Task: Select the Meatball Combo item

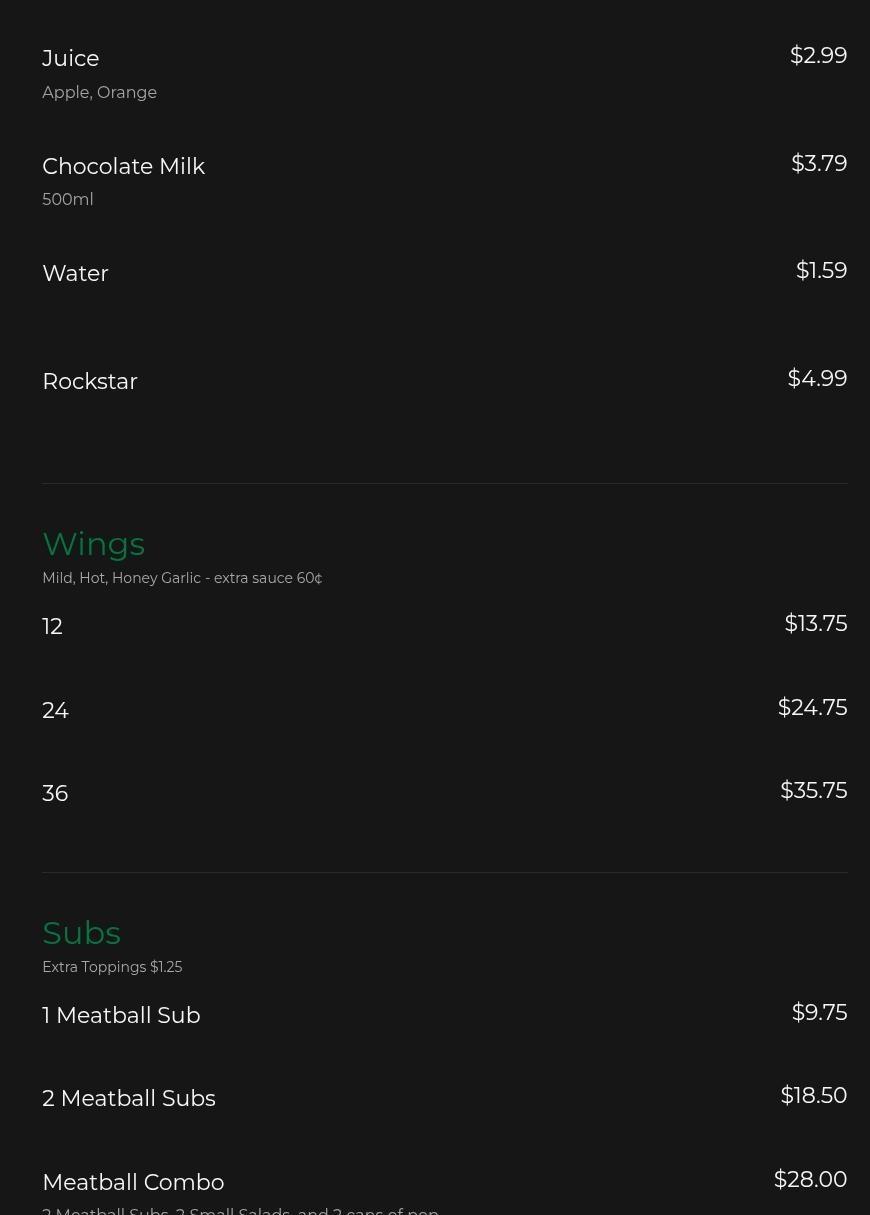Action: click(133, 1183)
